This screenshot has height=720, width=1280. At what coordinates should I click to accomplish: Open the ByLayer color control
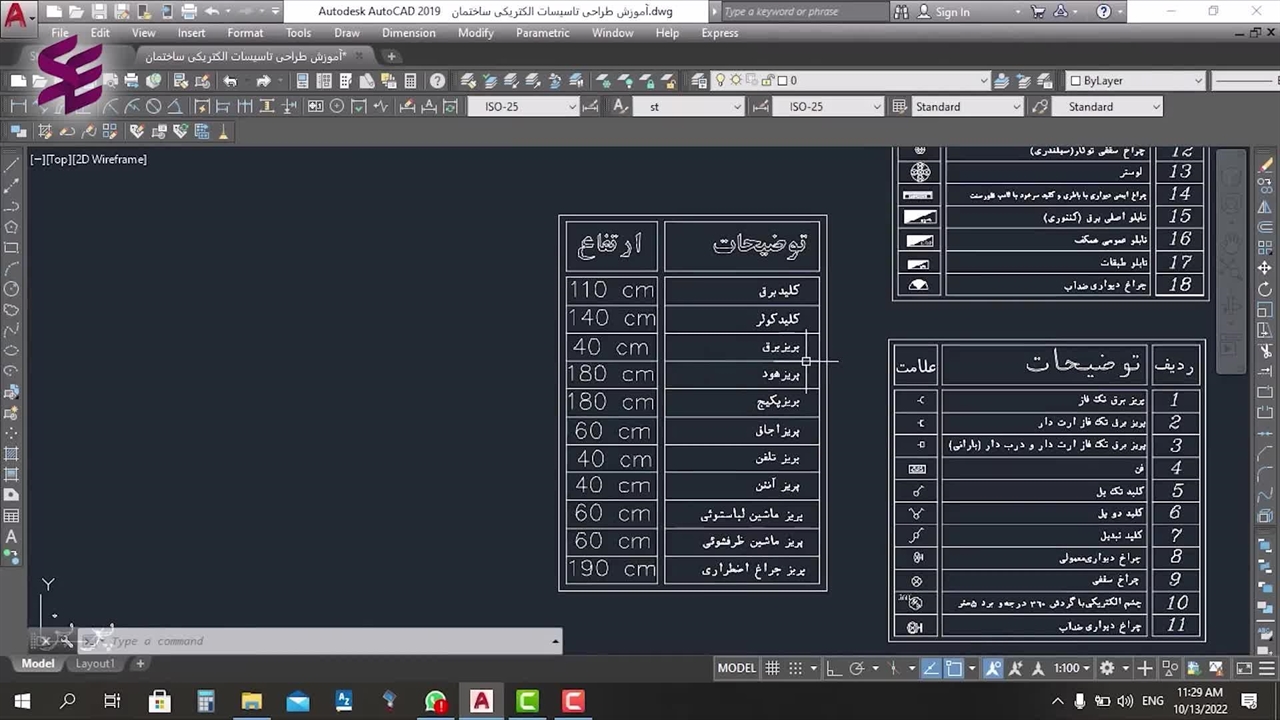pyautogui.click(x=1137, y=81)
